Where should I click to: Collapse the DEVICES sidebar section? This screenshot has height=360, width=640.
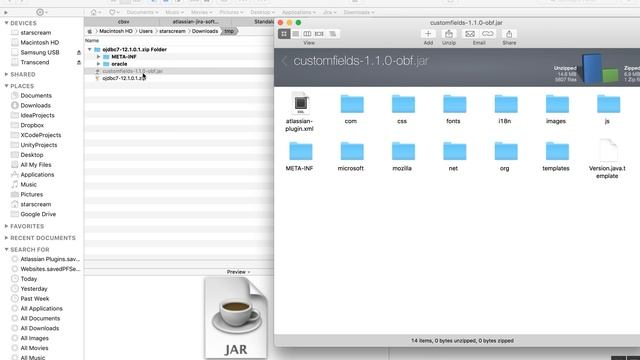tap(6, 23)
